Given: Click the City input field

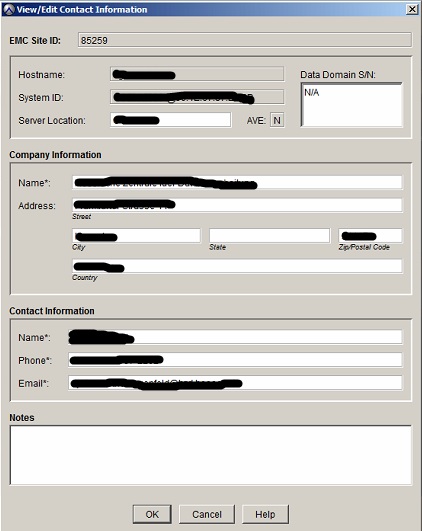Looking at the screenshot, I should 136,236.
